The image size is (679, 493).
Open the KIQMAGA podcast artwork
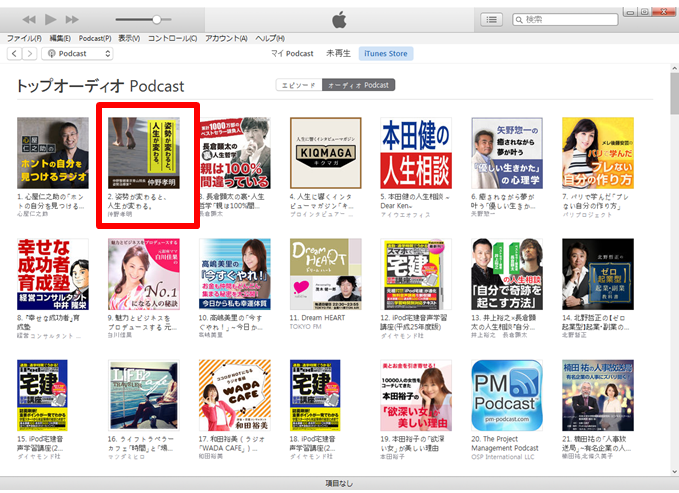[326, 153]
